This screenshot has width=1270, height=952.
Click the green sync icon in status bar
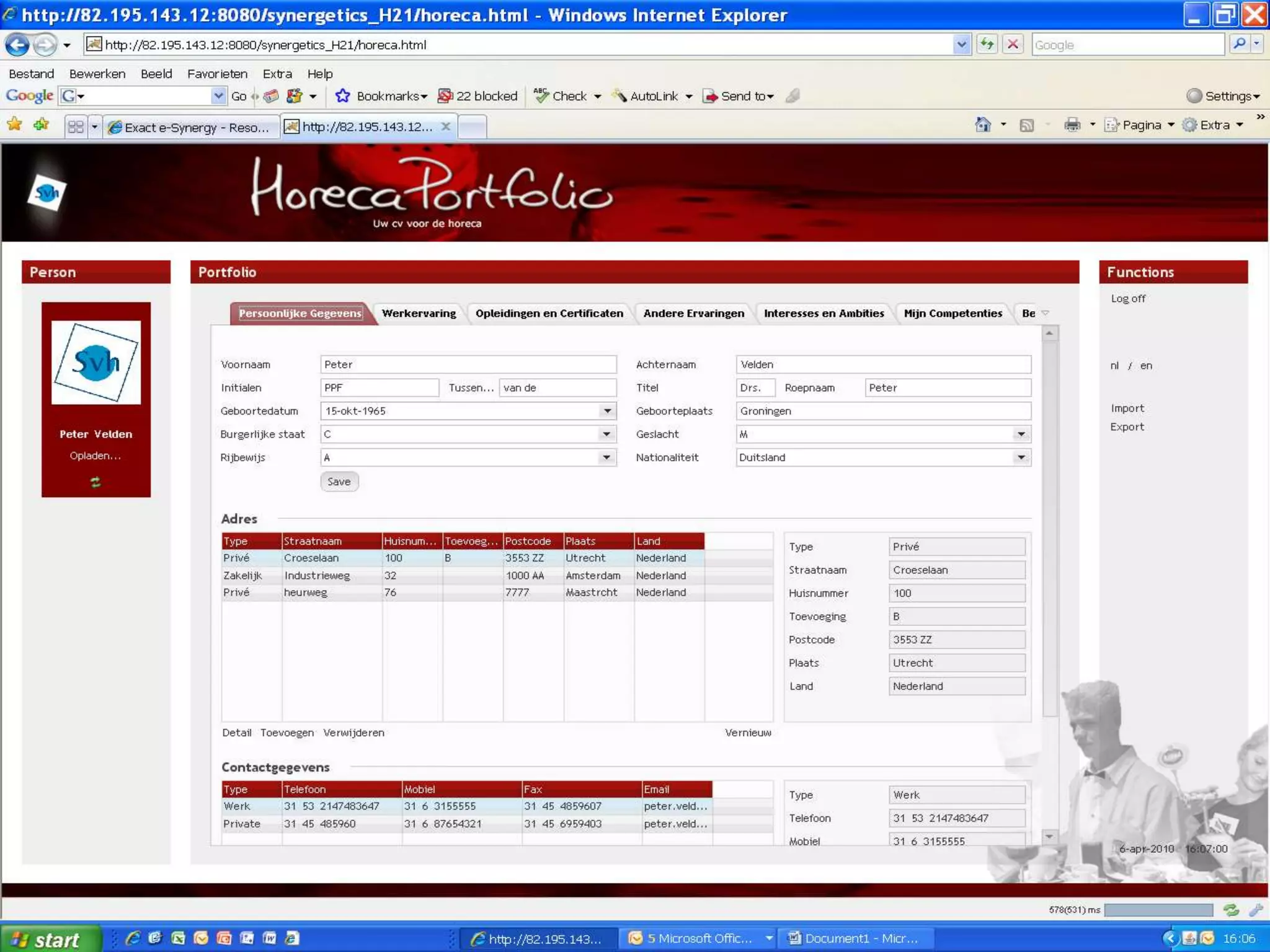click(x=1231, y=909)
